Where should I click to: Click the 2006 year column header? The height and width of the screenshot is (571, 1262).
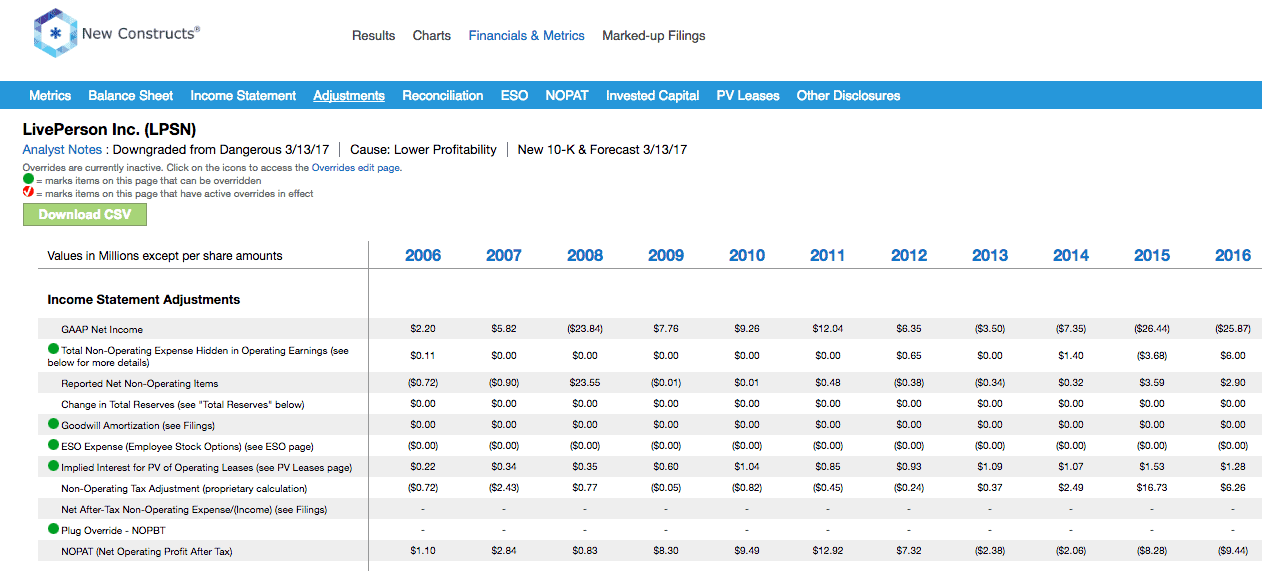pos(423,256)
